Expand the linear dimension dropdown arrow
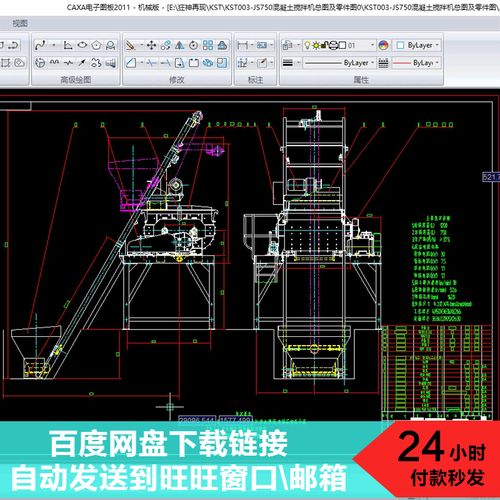Image resolution: width=500 pixels, height=500 pixels. tap(252, 45)
